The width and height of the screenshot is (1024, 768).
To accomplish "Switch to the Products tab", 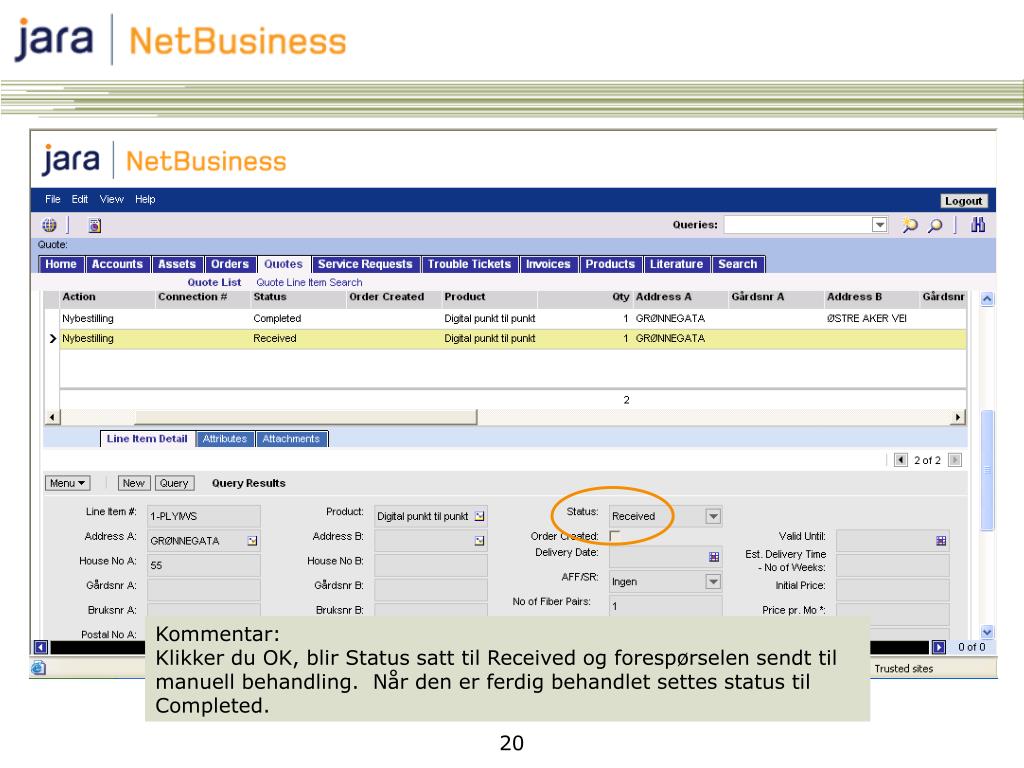I will click(x=610, y=264).
